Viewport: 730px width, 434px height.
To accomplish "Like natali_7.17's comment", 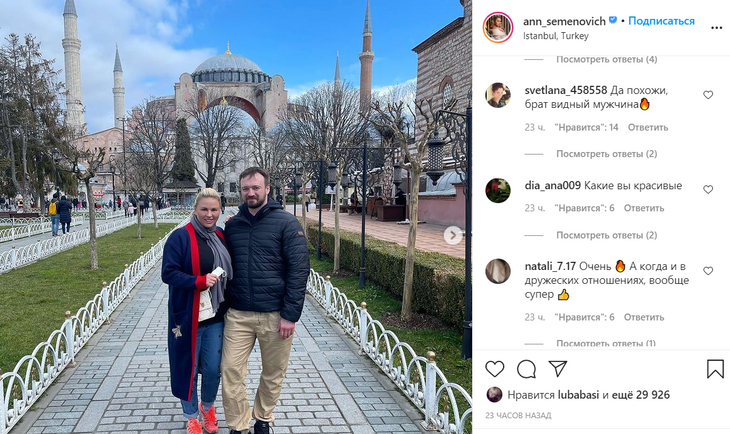I will 708,271.
